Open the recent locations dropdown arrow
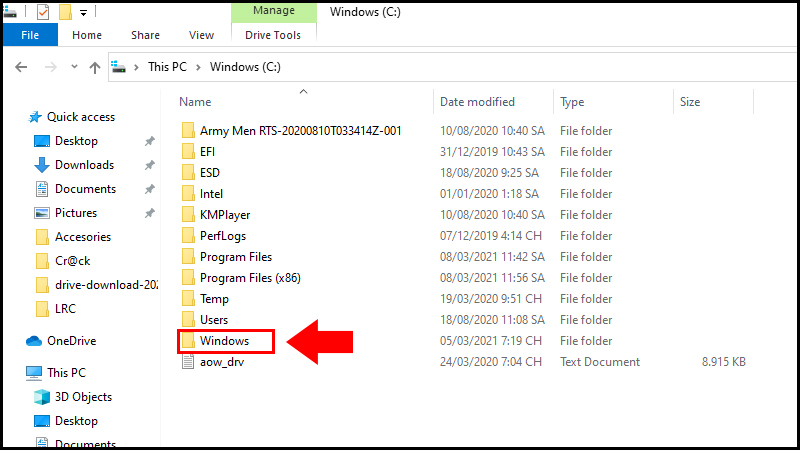 72,67
